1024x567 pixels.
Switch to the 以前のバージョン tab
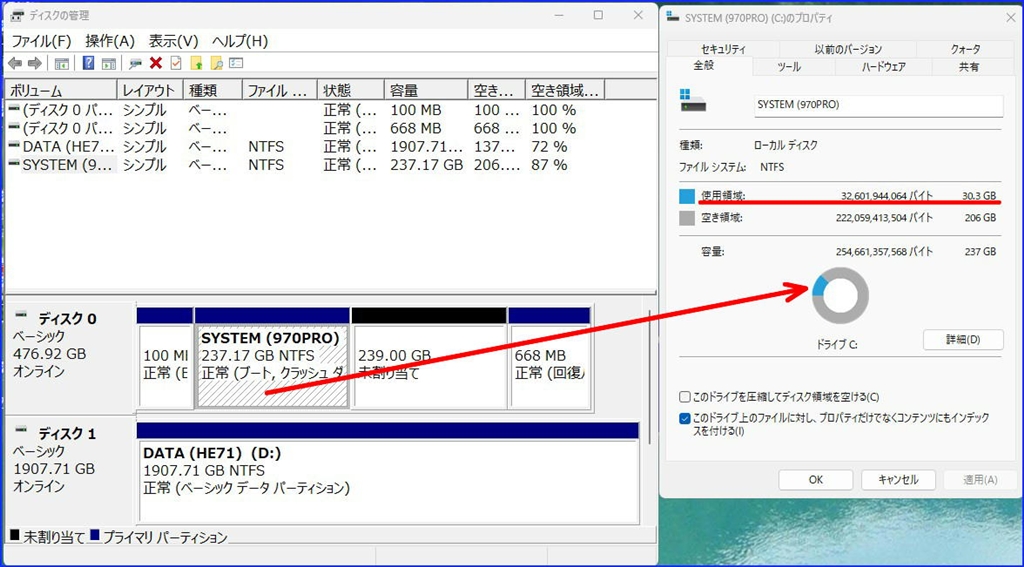click(x=848, y=49)
